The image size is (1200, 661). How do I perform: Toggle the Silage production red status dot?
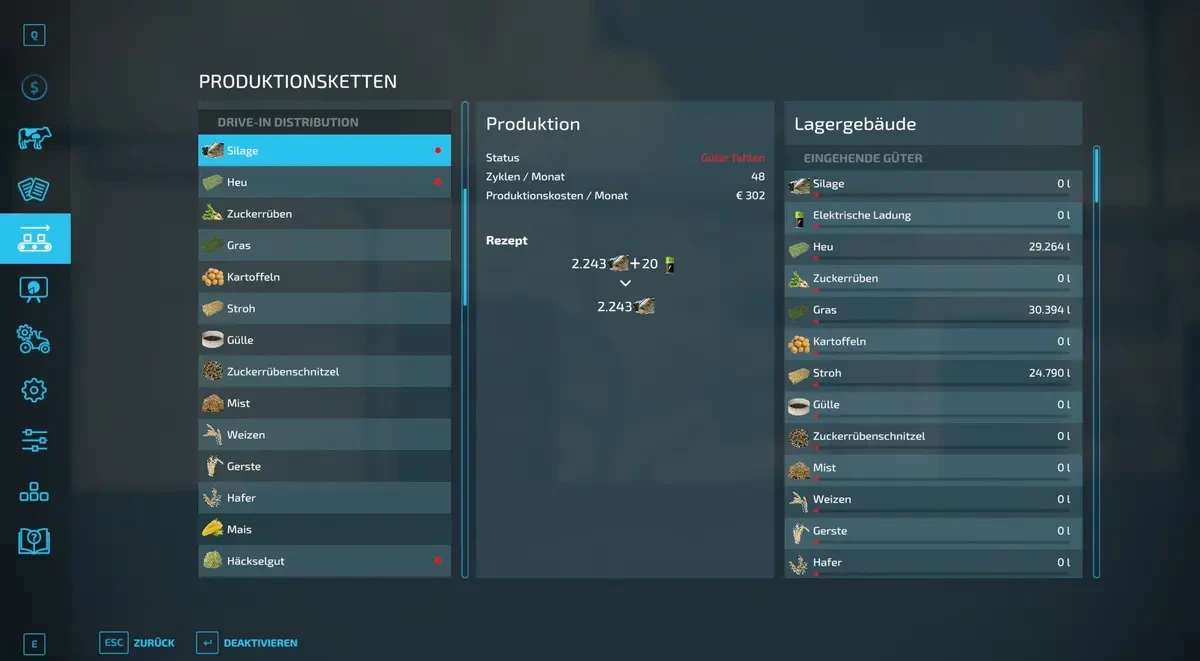(438, 151)
